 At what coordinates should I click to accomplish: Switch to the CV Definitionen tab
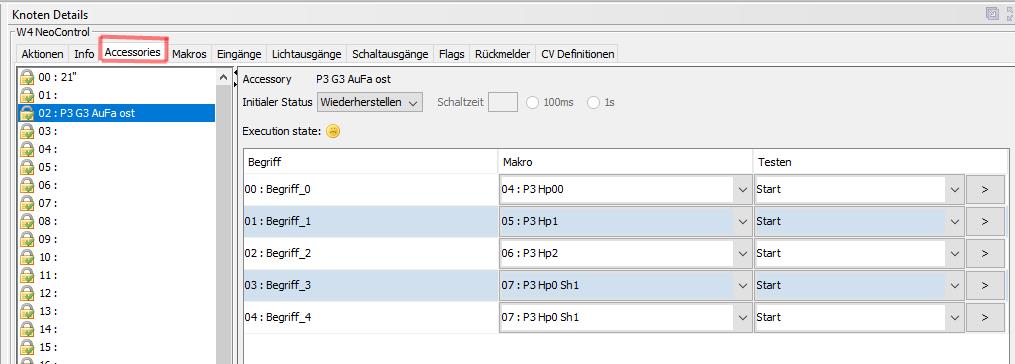pyautogui.click(x=577, y=54)
